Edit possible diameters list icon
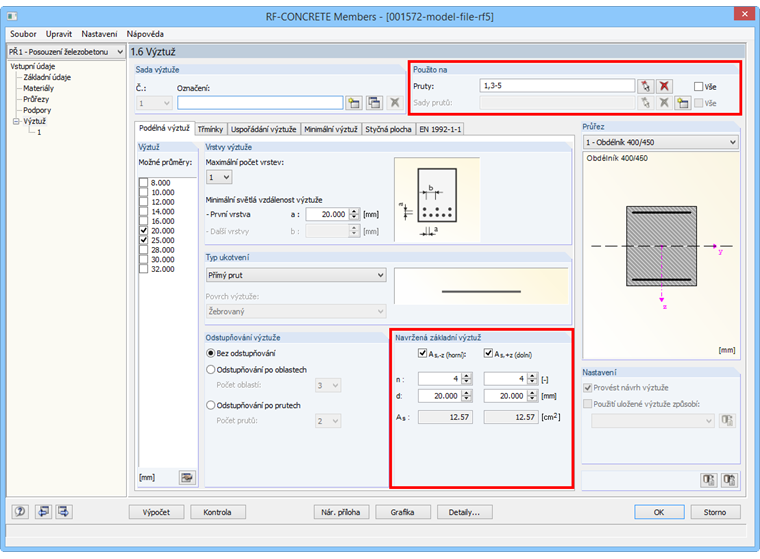Viewport: 760px width, 559px height. tap(187, 478)
